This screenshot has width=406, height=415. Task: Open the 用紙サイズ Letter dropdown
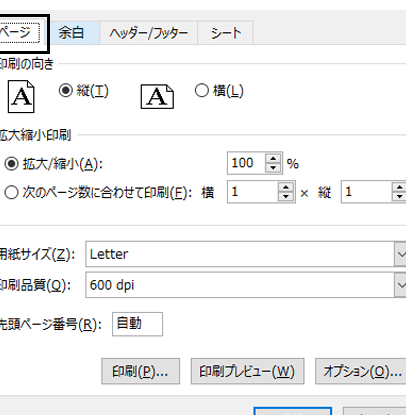[400, 254]
